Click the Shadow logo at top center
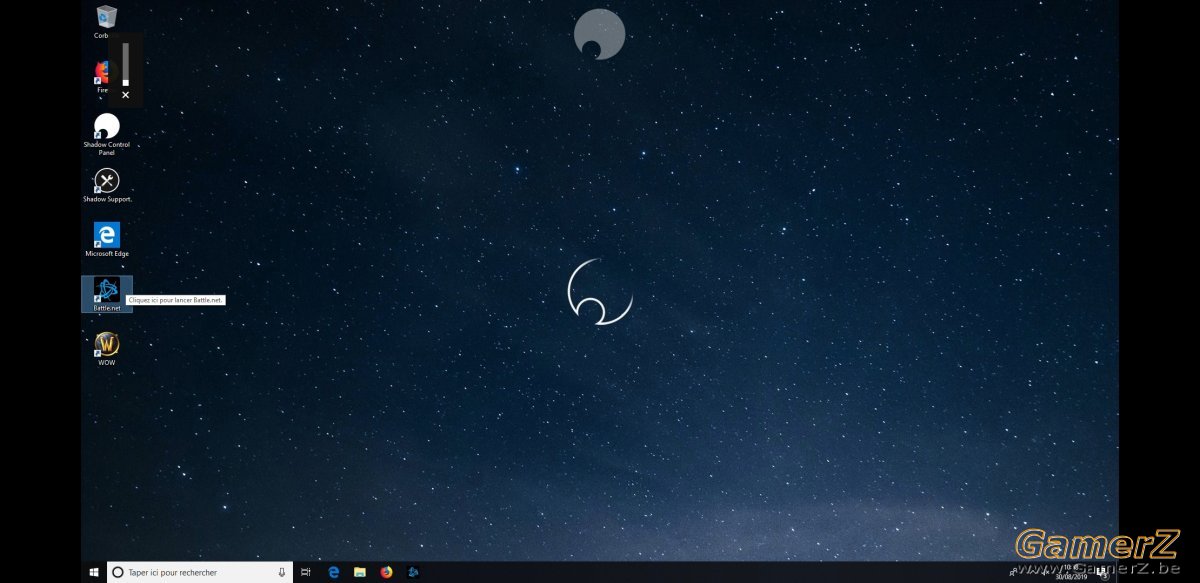Image resolution: width=1200 pixels, height=583 pixels. [x=599, y=34]
